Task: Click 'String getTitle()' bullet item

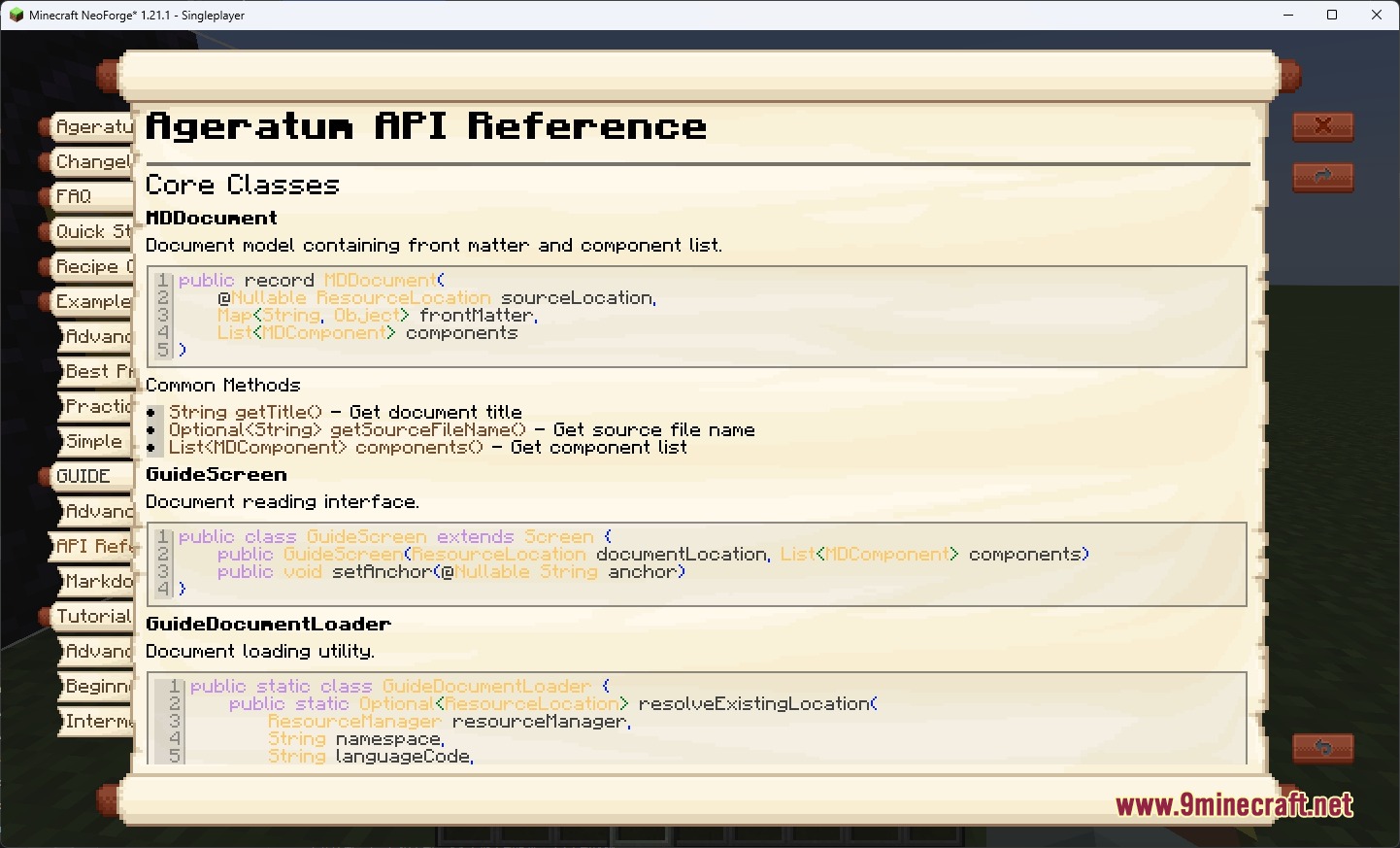Action: pyautogui.click(x=346, y=413)
